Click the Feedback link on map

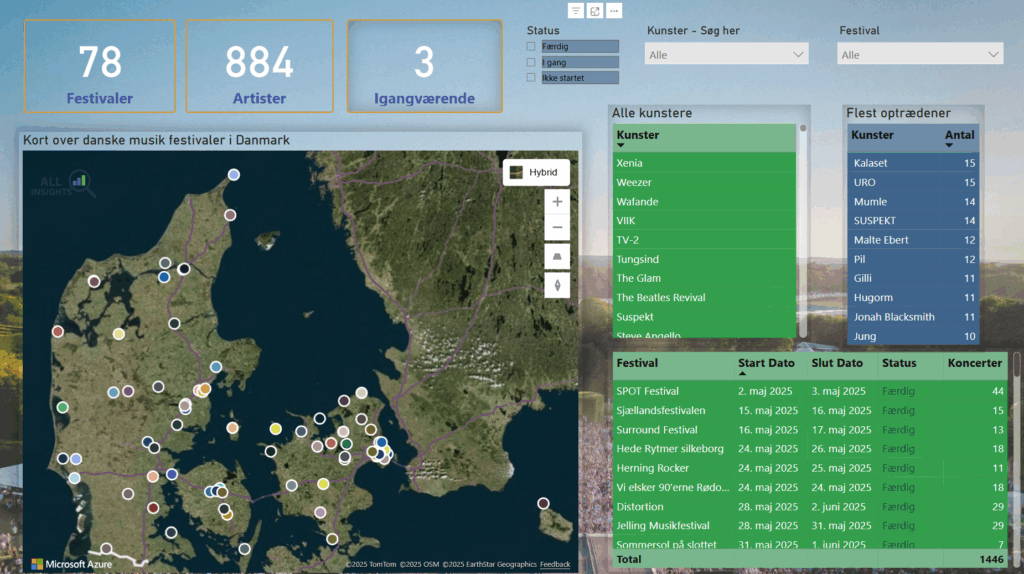[555, 565]
